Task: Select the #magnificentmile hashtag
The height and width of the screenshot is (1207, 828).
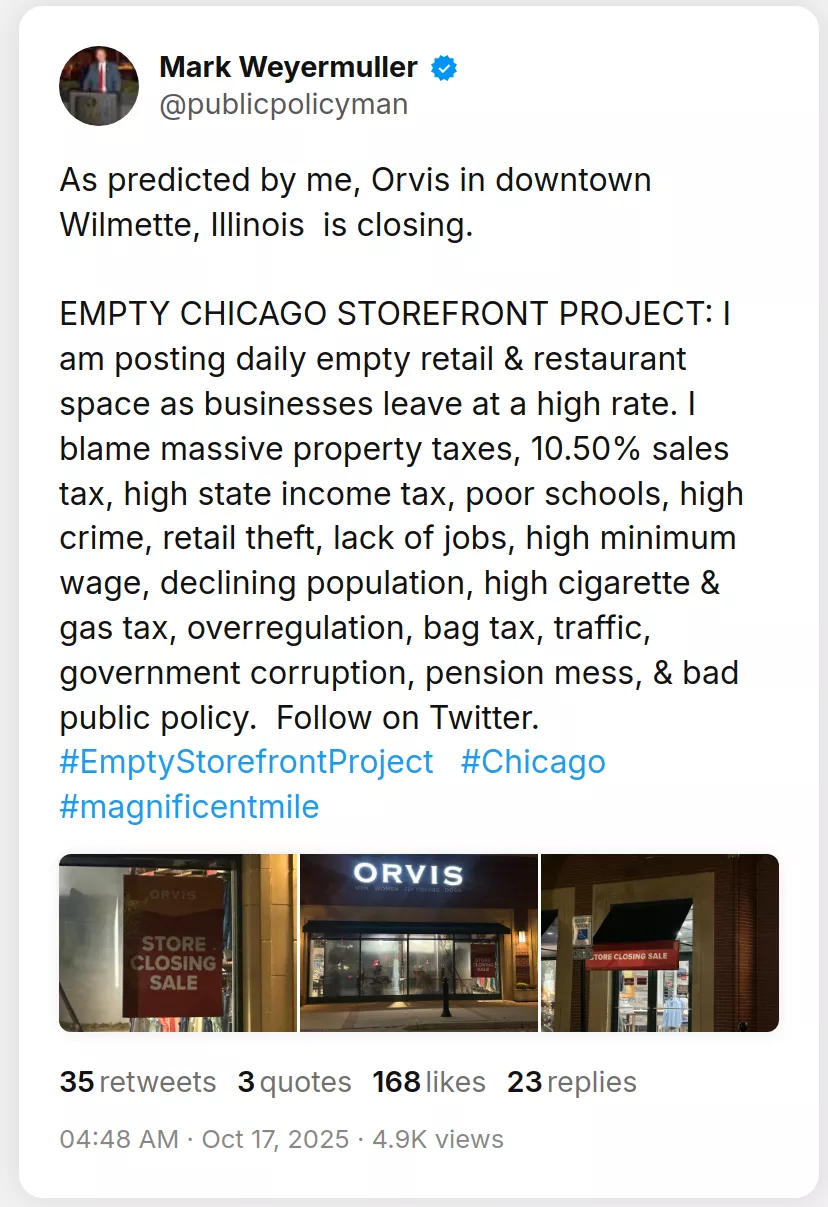Action: point(189,806)
